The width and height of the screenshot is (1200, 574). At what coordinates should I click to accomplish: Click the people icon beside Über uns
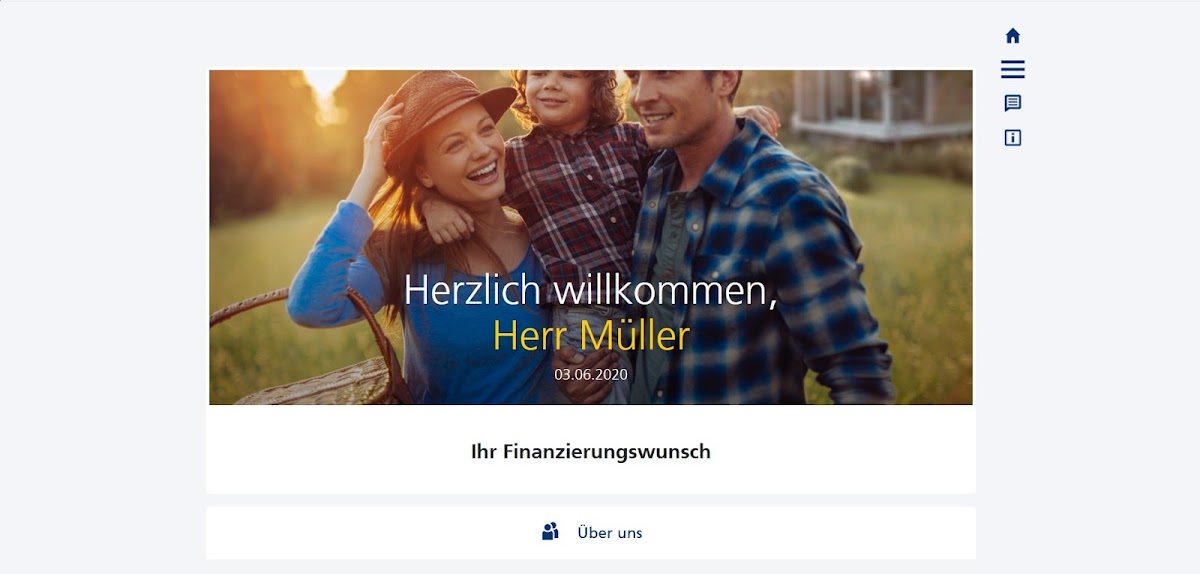pyautogui.click(x=550, y=532)
